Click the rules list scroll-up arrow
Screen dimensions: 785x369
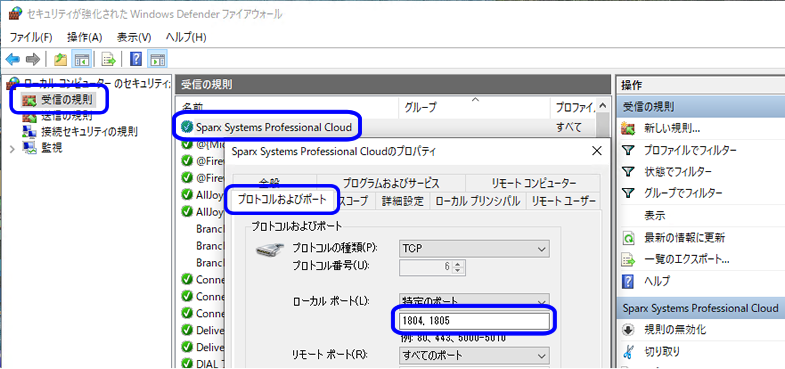pos(603,106)
